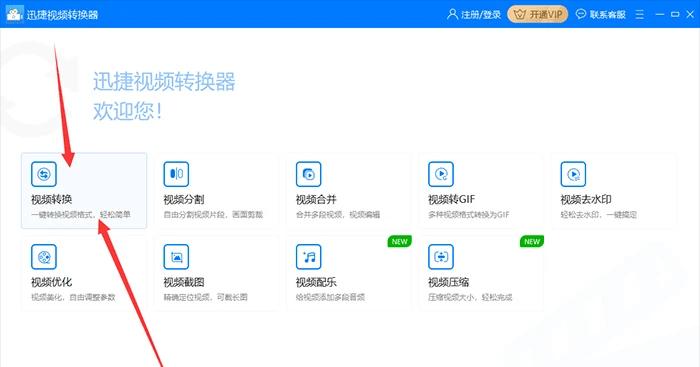Click the 视频截图 label text
Image resolution: width=700 pixels, height=367 pixels.
(x=183, y=282)
